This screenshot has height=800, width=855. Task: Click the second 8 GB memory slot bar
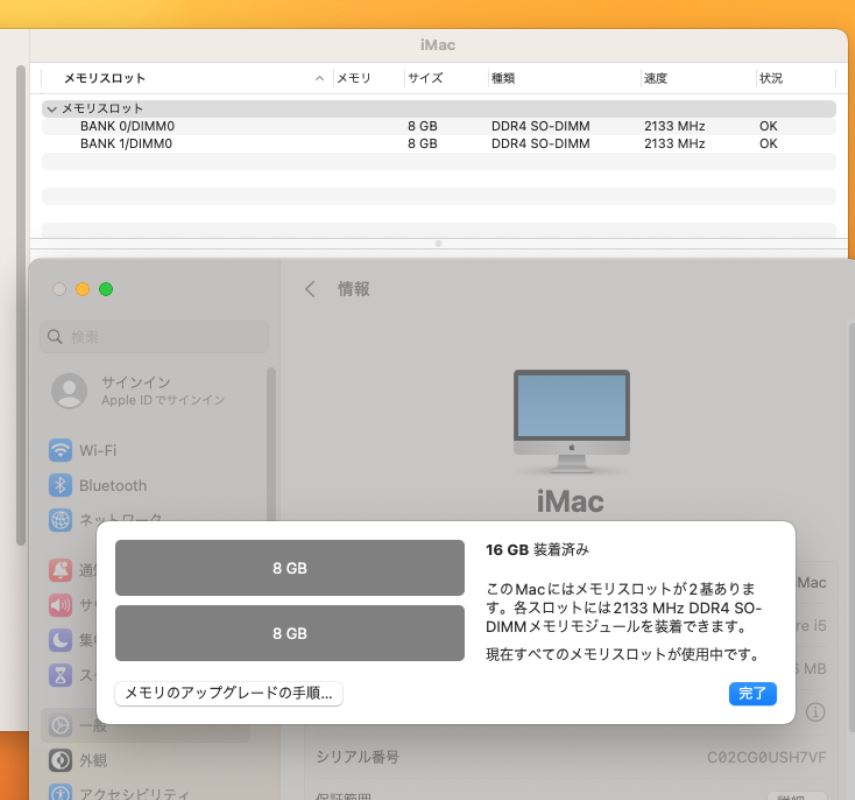point(290,633)
